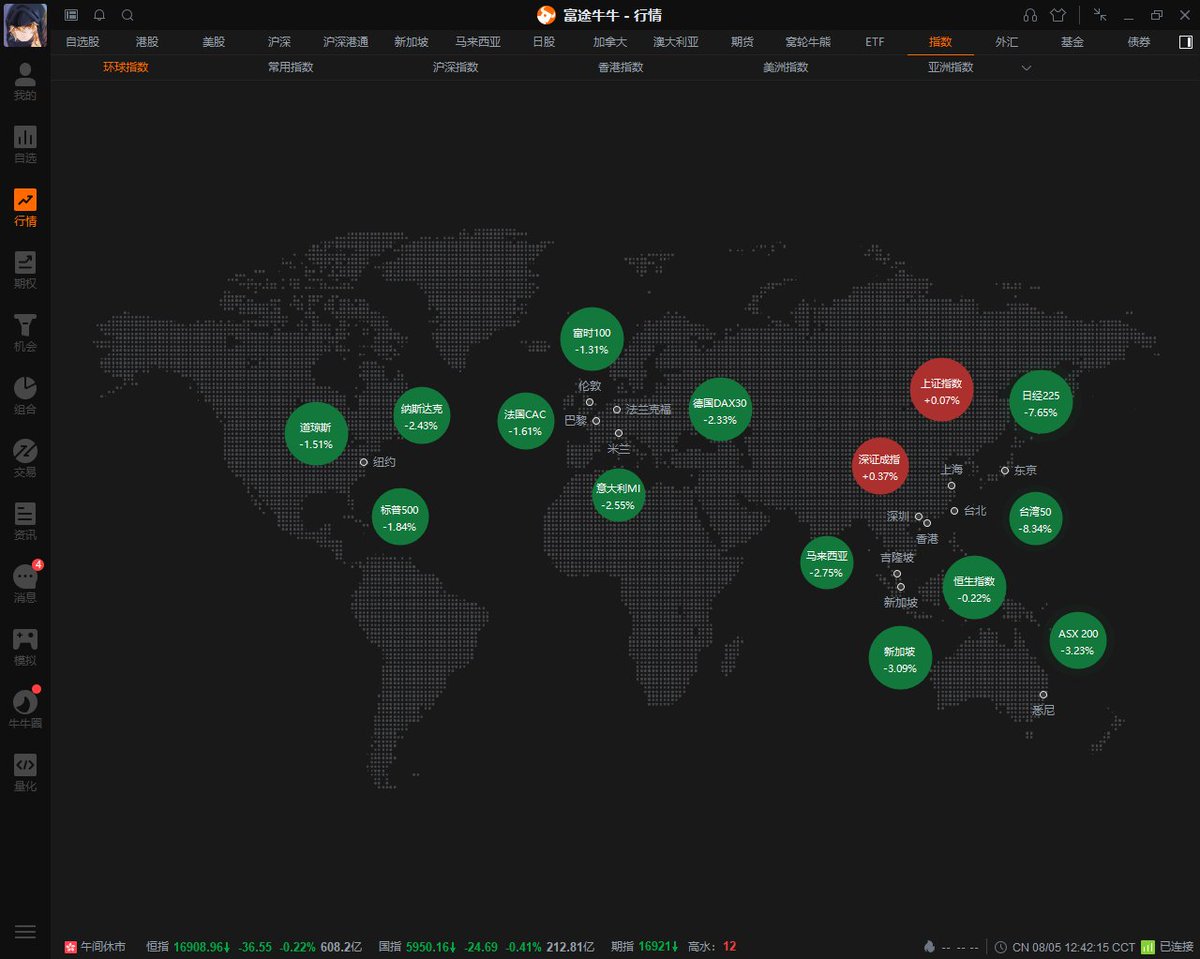Open customer service headset icon

tap(1030, 15)
